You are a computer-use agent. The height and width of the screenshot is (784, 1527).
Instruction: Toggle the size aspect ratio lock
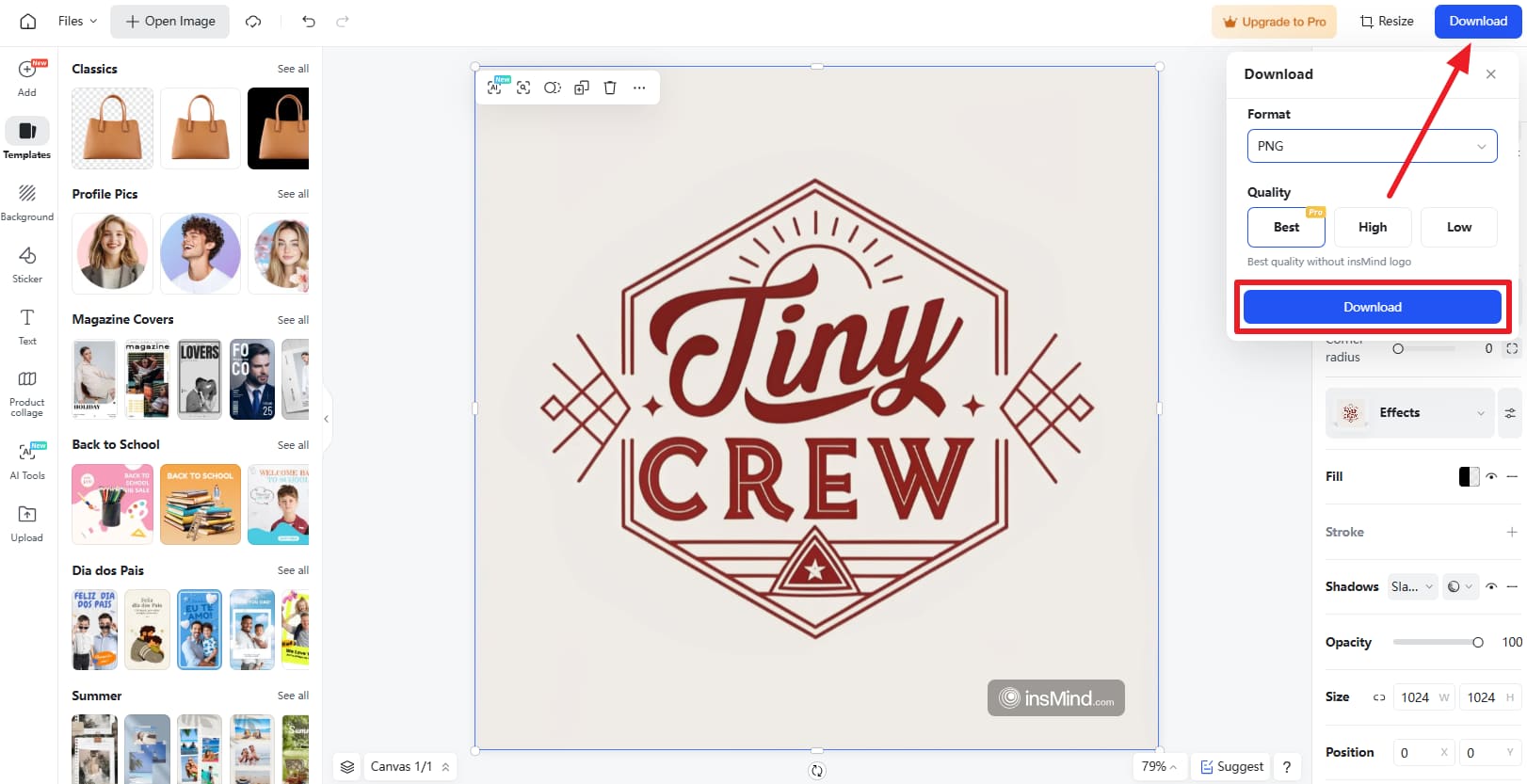(1379, 697)
